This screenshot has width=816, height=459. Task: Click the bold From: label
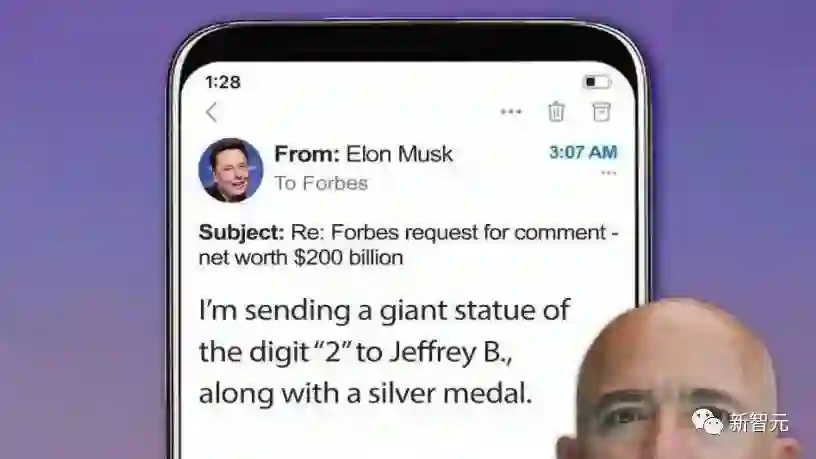pyautogui.click(x=307, y=154)
